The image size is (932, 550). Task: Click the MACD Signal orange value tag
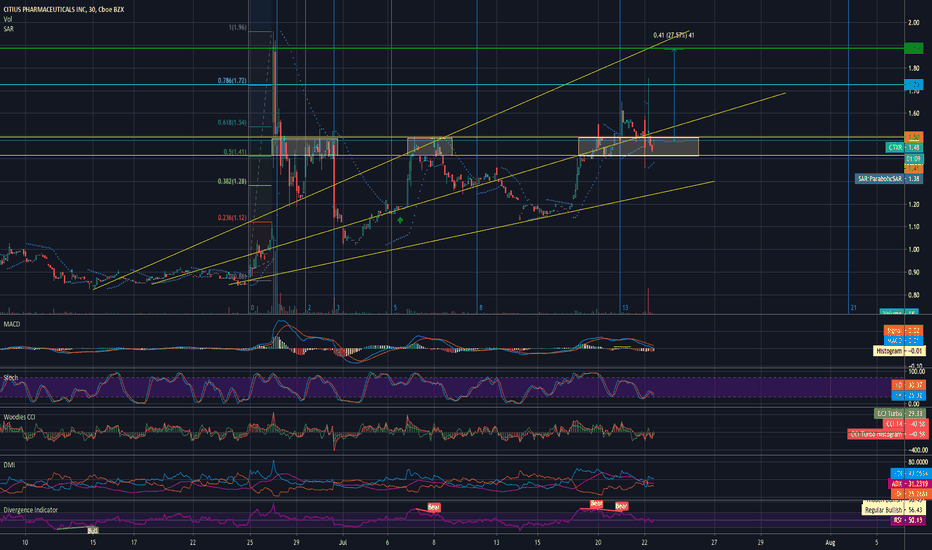[903, 330]
